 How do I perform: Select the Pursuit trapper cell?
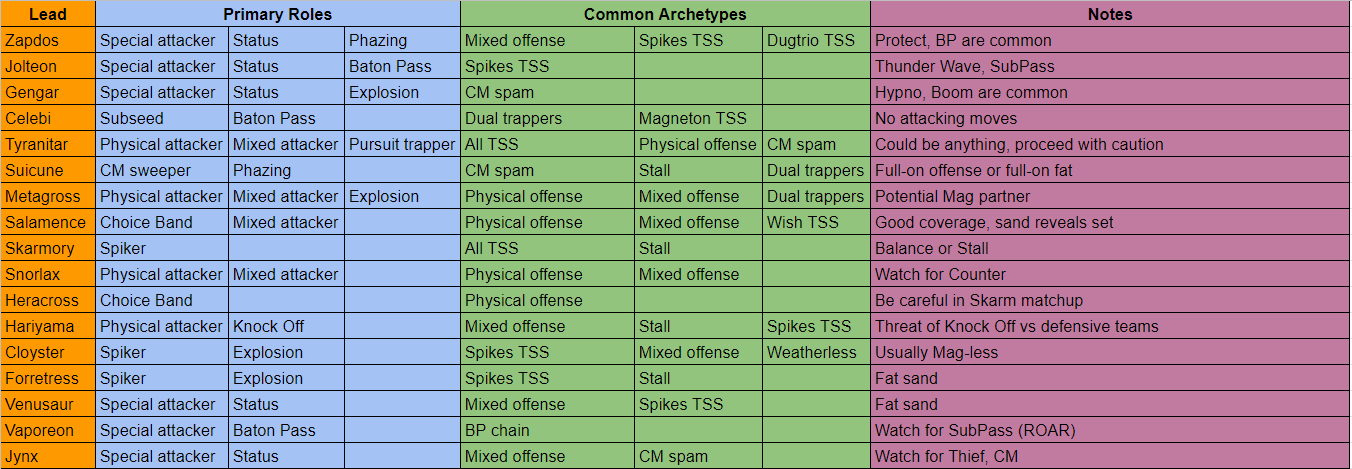[402, 145]
